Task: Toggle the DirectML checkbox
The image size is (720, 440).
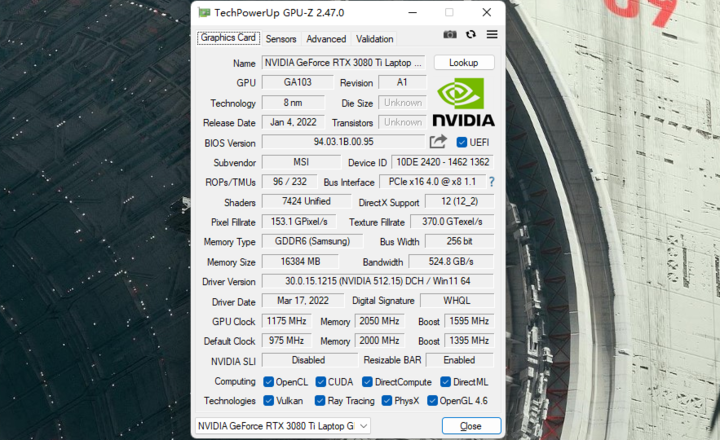Action: [x=445, y=382]
